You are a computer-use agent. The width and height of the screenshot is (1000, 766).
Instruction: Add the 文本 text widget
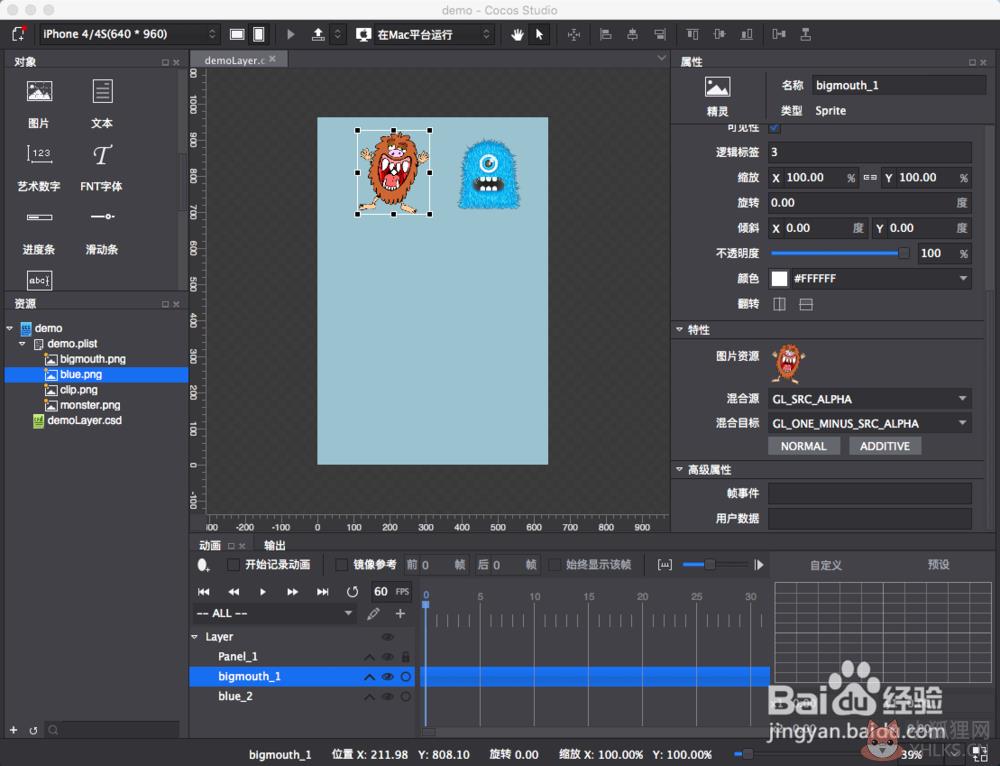click(x=102, y=102)
